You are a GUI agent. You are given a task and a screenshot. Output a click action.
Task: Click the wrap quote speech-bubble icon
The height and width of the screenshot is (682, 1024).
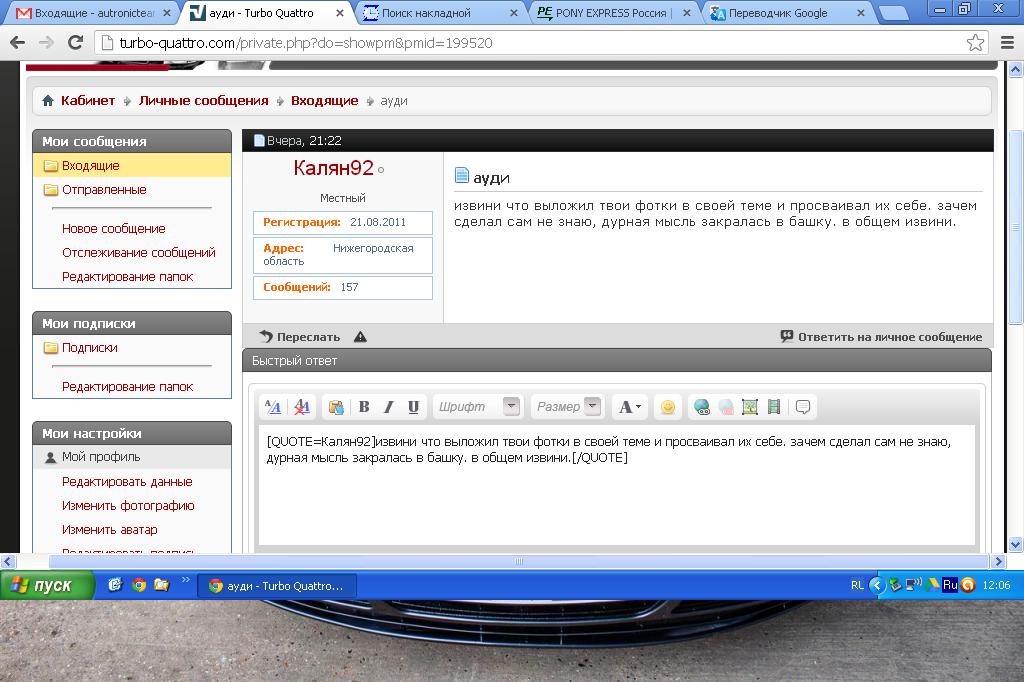click(x=803, y=407)
